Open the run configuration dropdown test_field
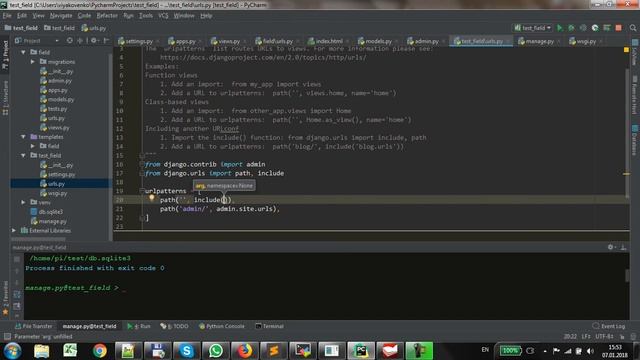The image size is (640, 360). [533, 28]
